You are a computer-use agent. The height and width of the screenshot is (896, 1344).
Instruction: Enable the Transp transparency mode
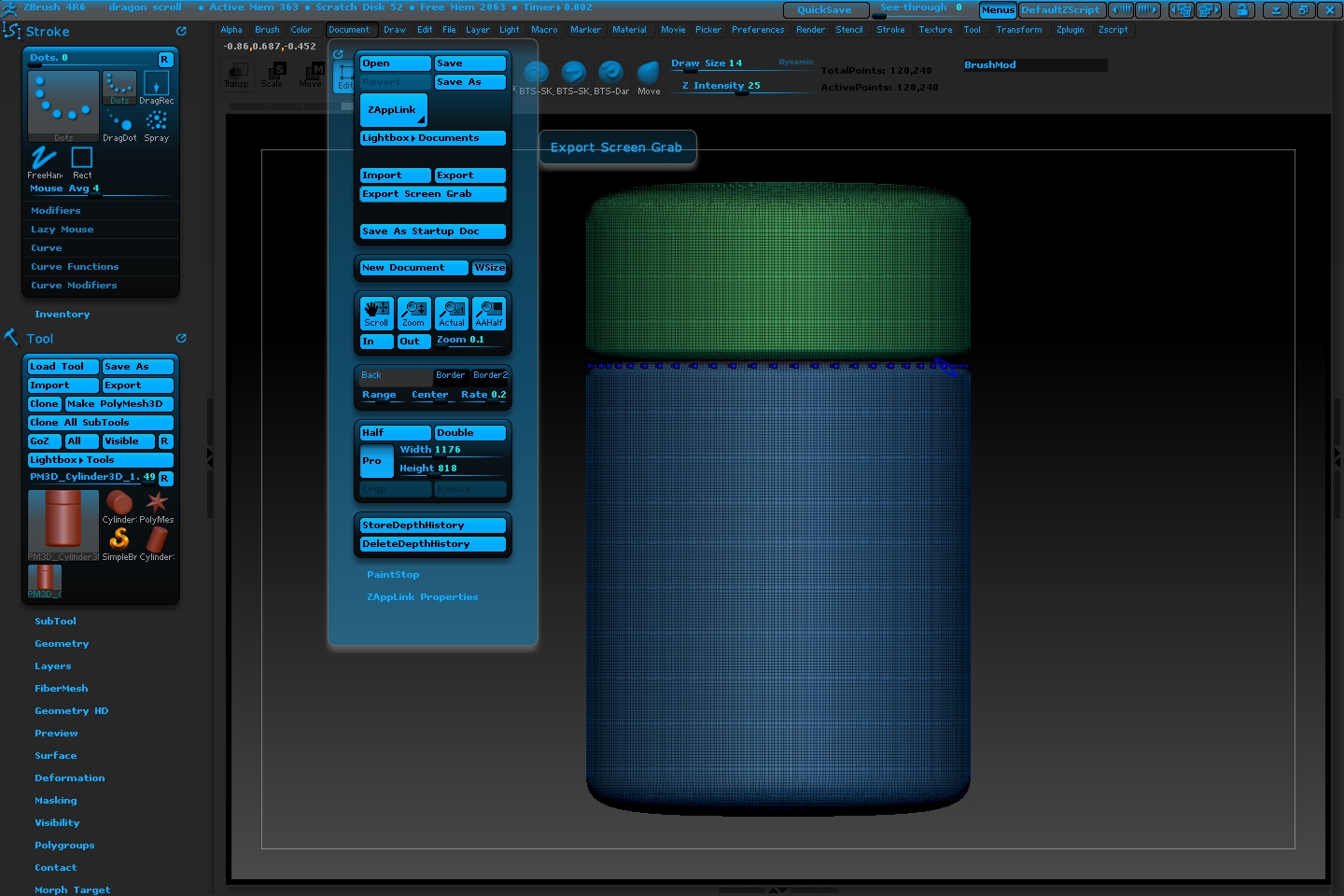click(237, 75)
